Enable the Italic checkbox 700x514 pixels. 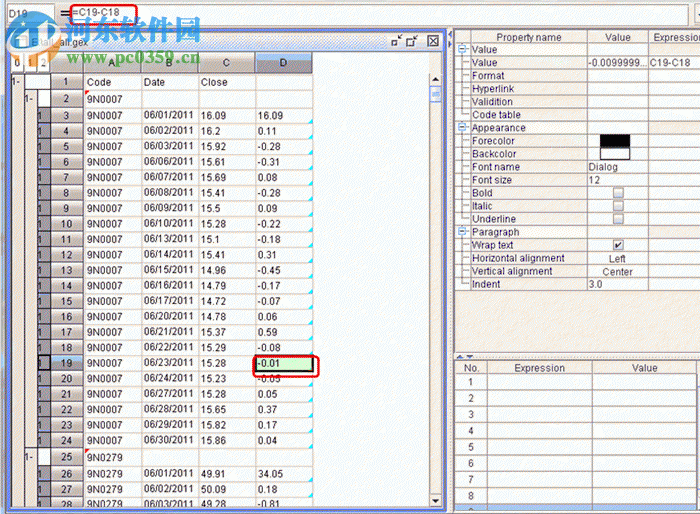618,206
